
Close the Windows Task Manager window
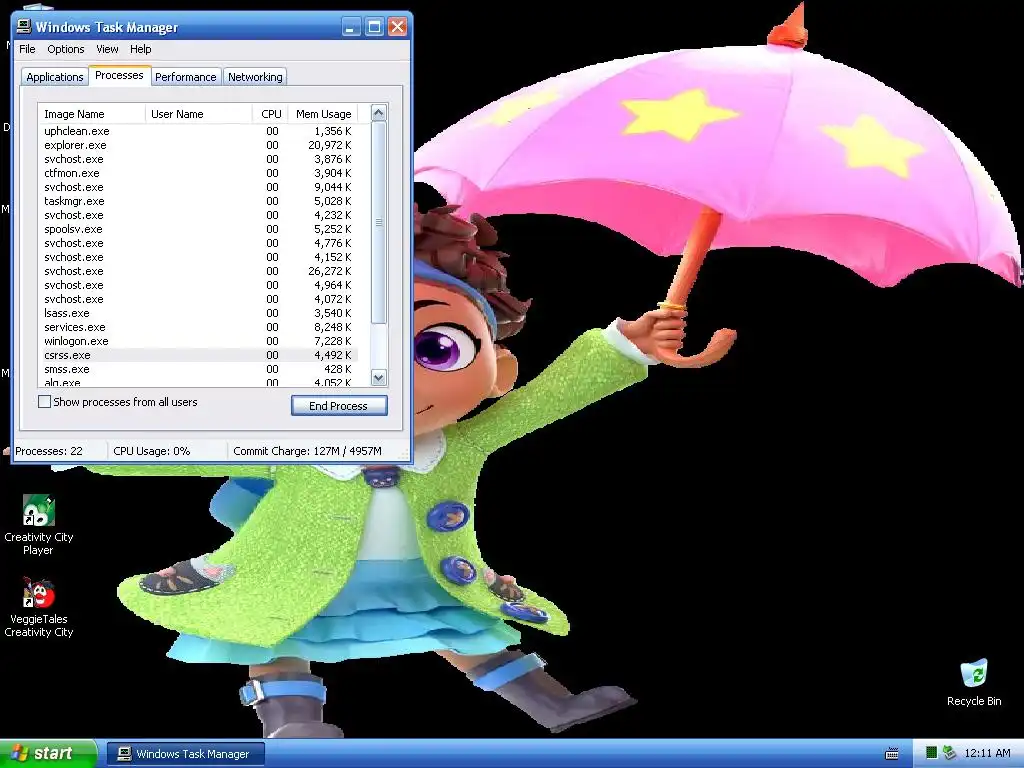click(x=397, y=27)
